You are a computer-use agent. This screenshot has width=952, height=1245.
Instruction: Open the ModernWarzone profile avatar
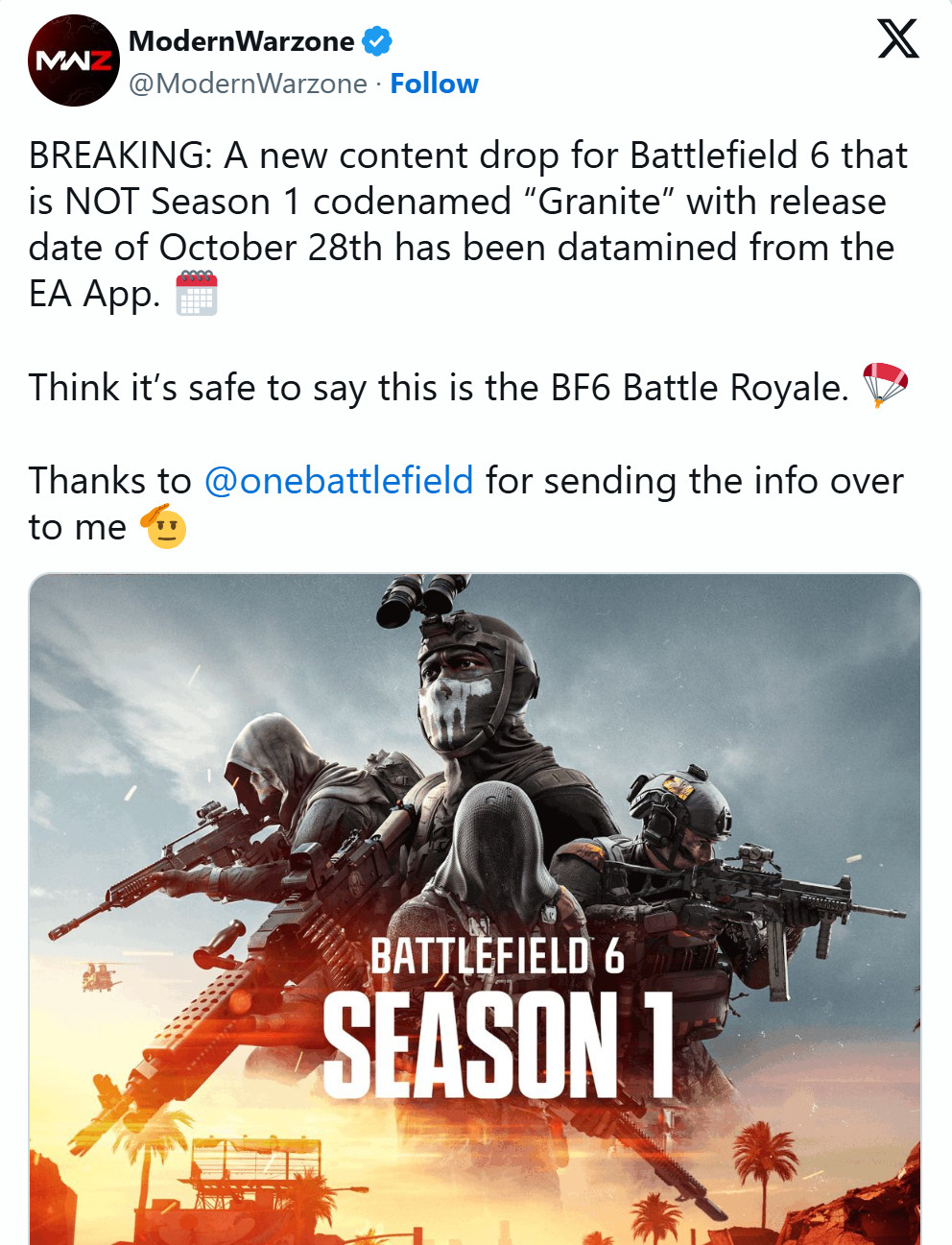73,60
